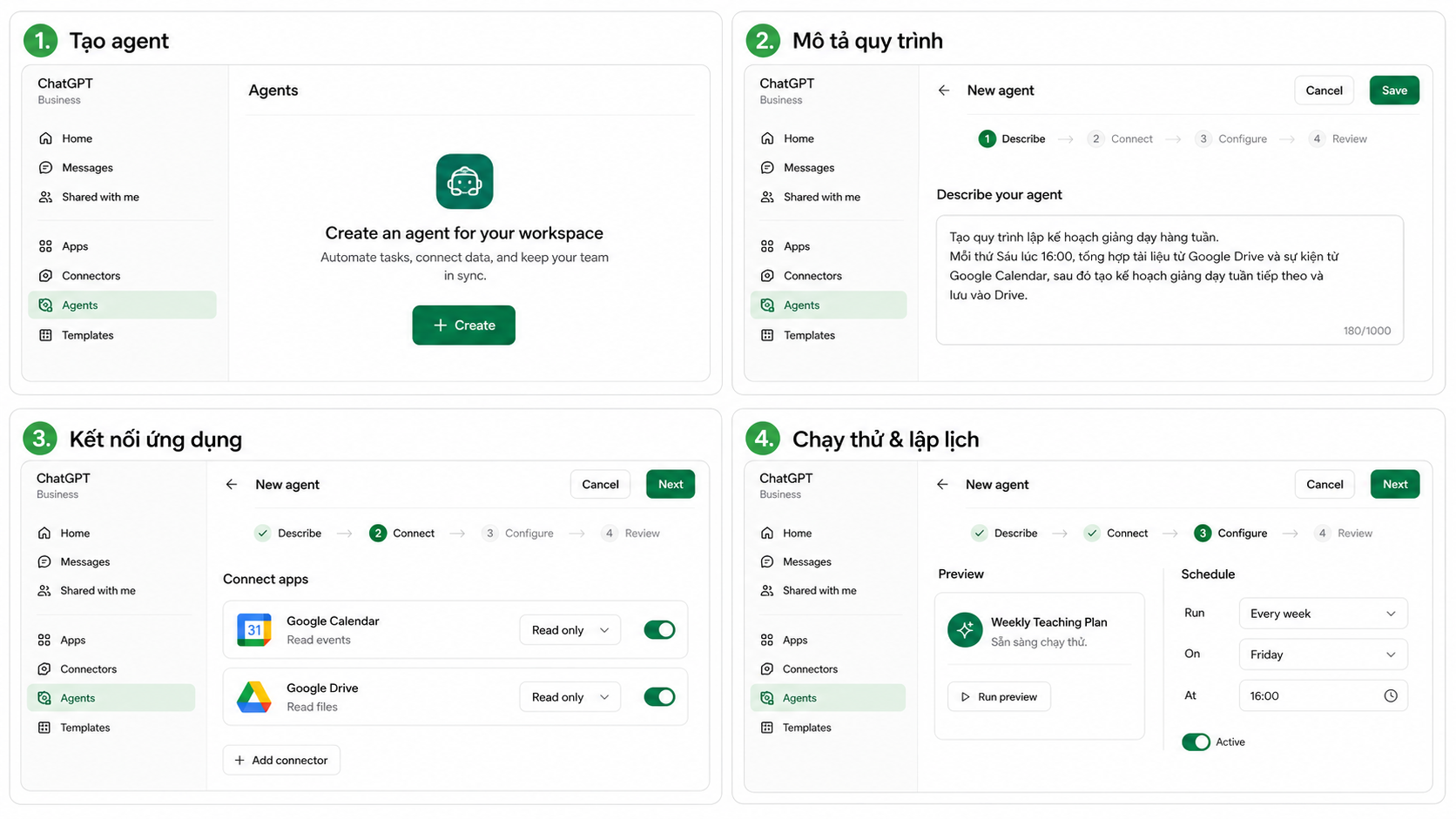Select Agents in the Tạo agent panel sidebar

pos(122,305)
